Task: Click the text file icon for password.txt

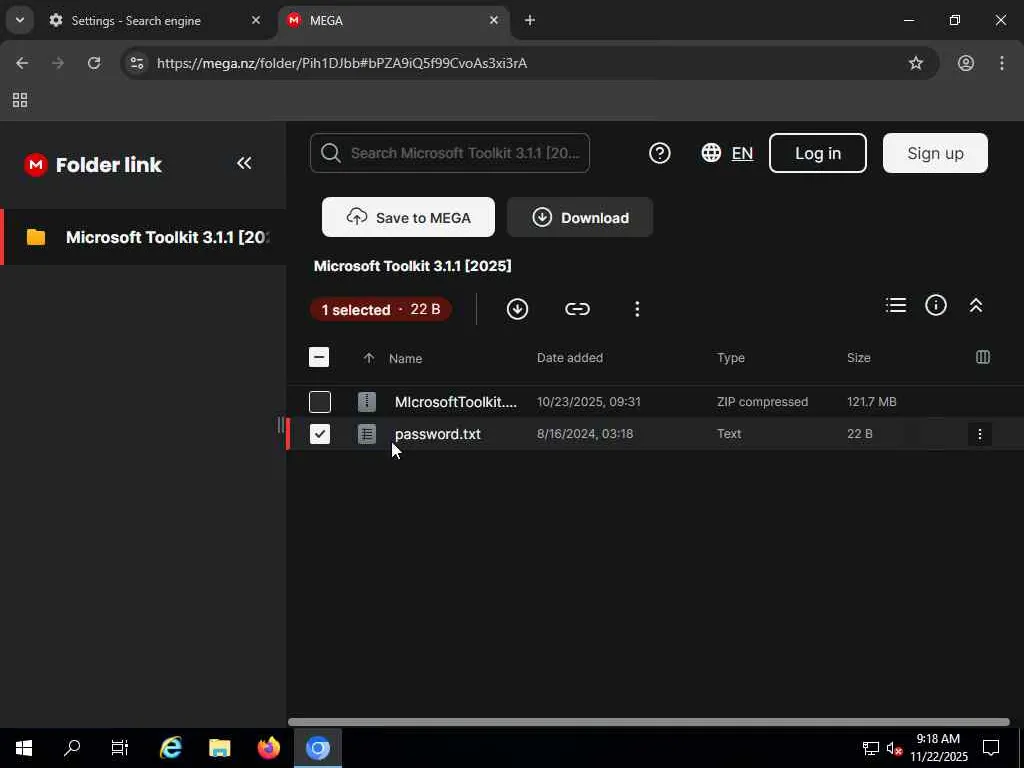Action: [x=367, y=434]
